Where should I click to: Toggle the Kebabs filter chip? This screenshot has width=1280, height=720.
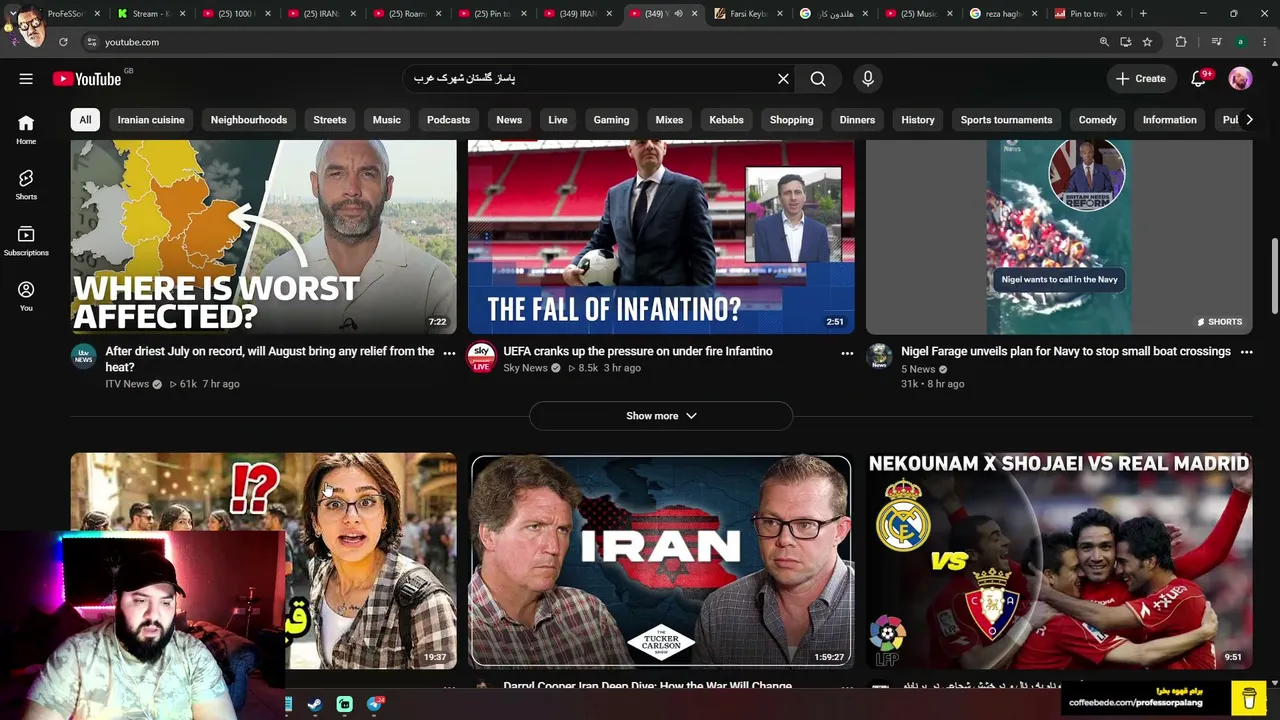coord(726,120)
